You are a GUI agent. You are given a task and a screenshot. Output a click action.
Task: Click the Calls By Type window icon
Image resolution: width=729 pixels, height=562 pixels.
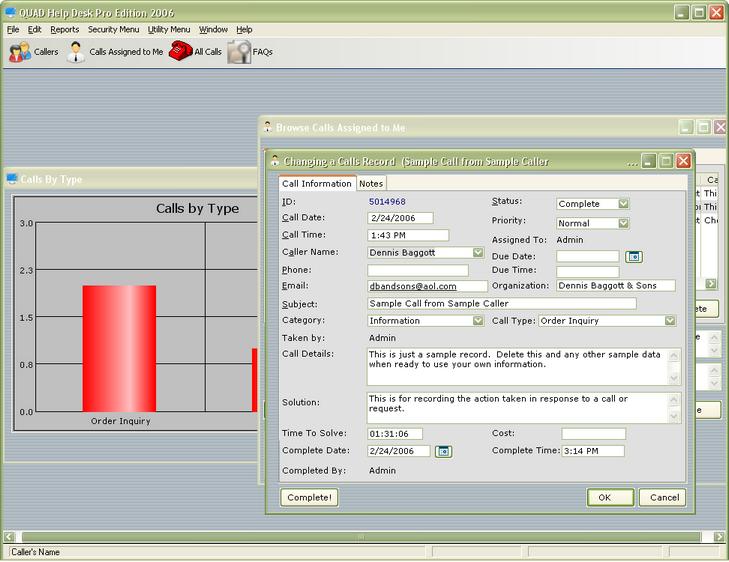12,180
